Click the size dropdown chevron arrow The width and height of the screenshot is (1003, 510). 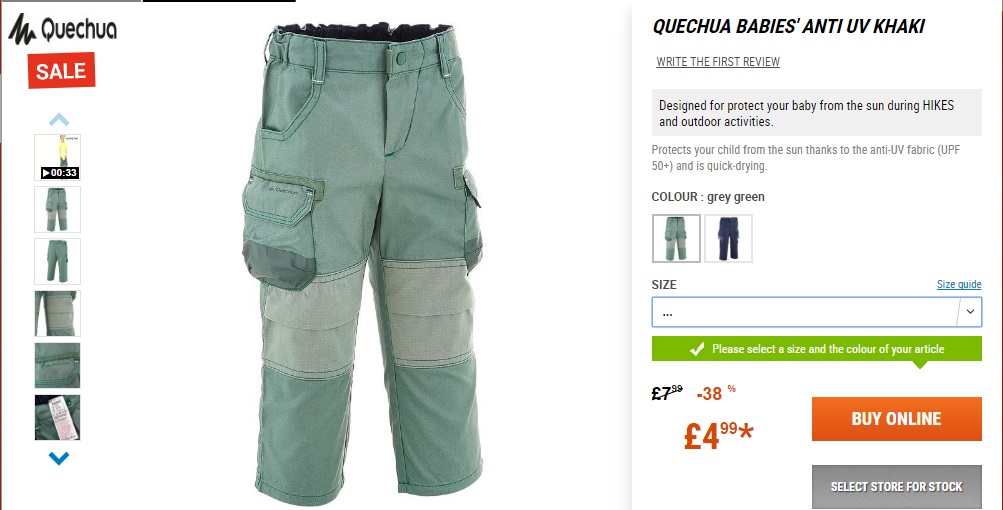point(970,312)
